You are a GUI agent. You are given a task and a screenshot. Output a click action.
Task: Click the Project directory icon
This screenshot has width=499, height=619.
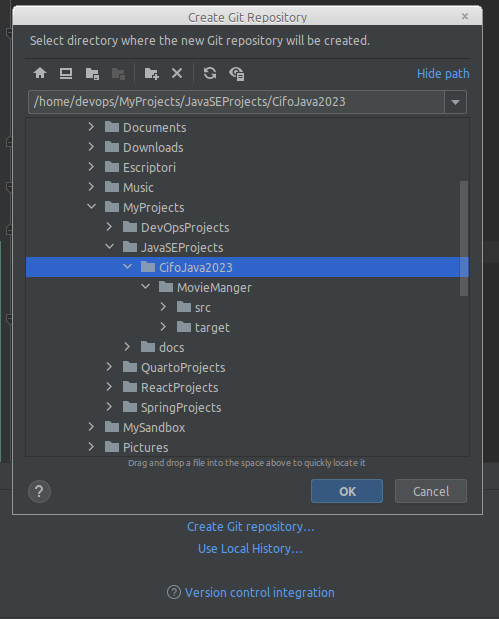[x=92, y=73]
